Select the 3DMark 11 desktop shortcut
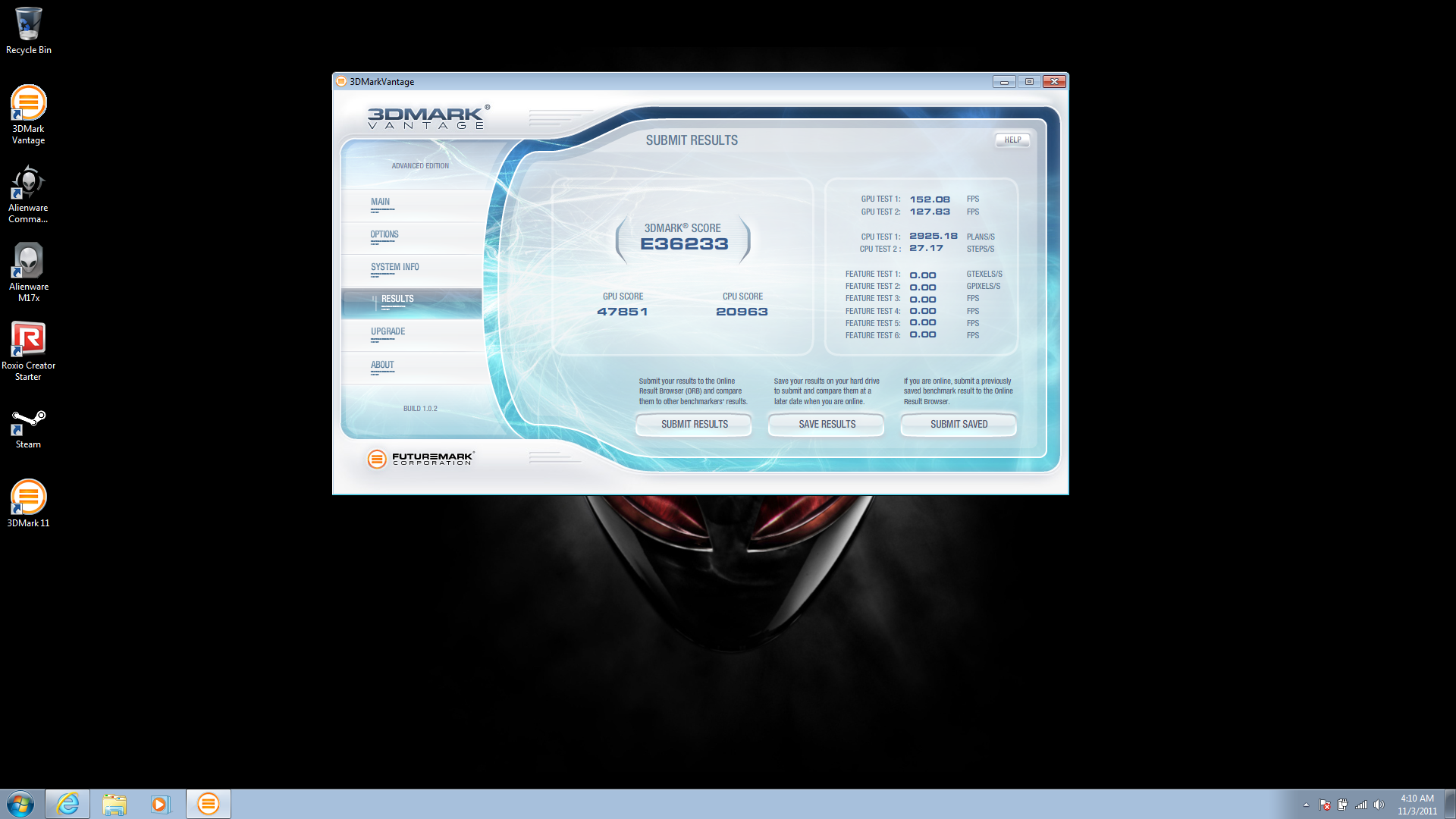 click(x=28, y=503)
